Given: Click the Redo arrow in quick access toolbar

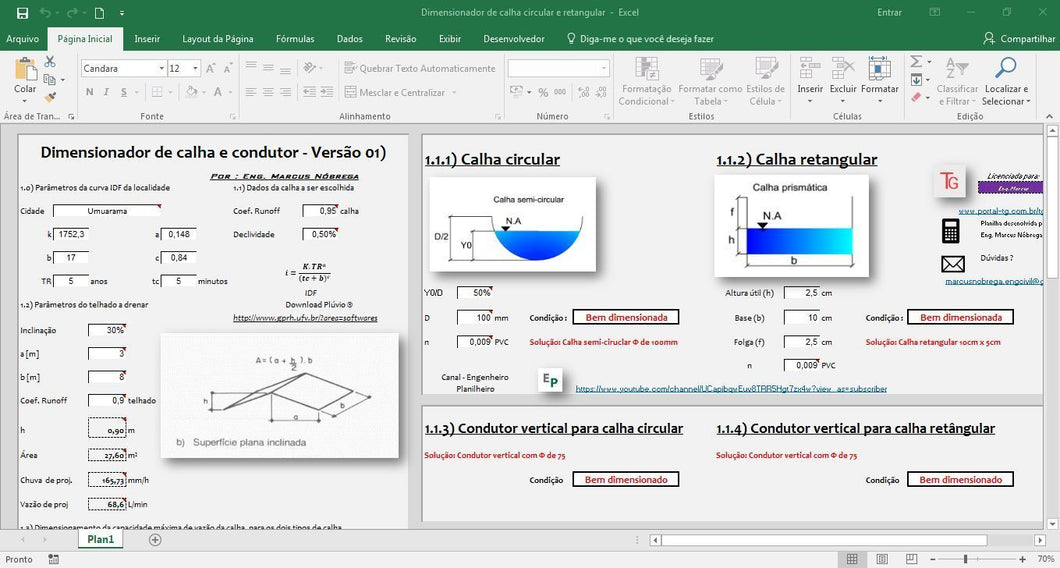Looking at the screenshot, I should pyautogui.click(x=72, y=13).
